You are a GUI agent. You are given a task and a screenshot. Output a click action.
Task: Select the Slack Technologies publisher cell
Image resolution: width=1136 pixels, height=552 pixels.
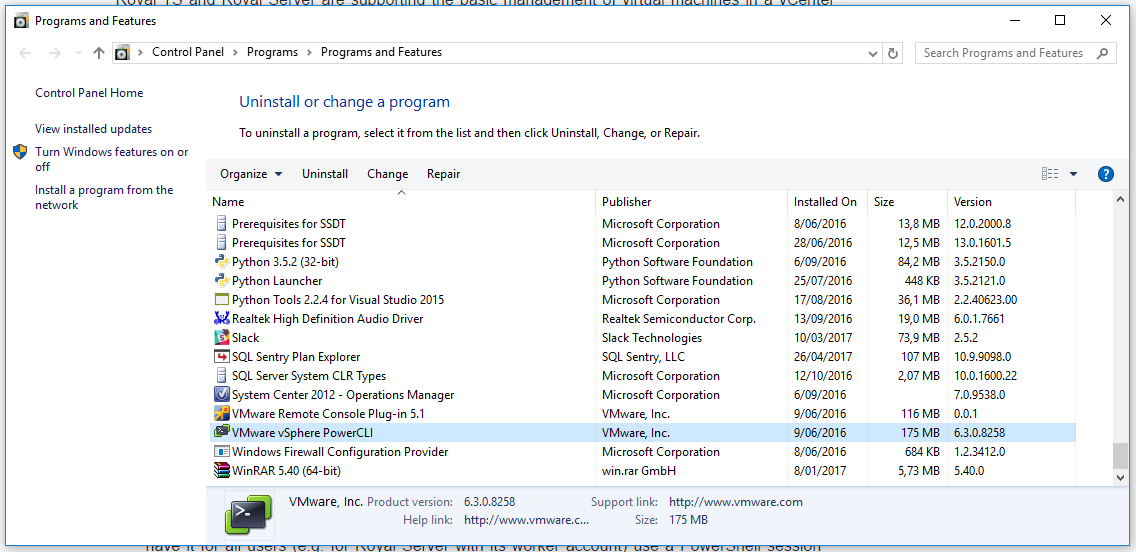pos(652,338)
